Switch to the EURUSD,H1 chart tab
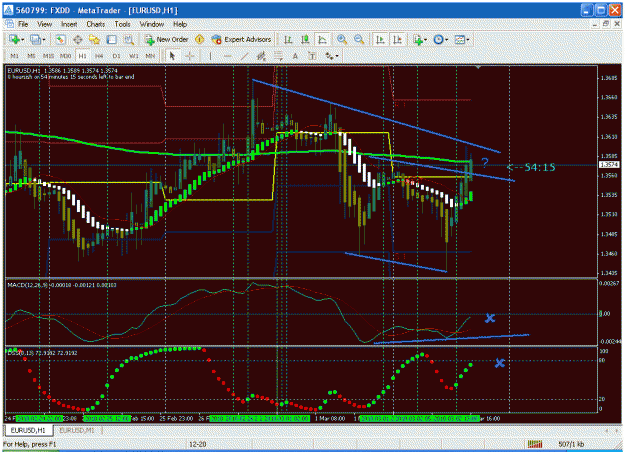Viewport: 625px width, 452px height. point(28,430)
